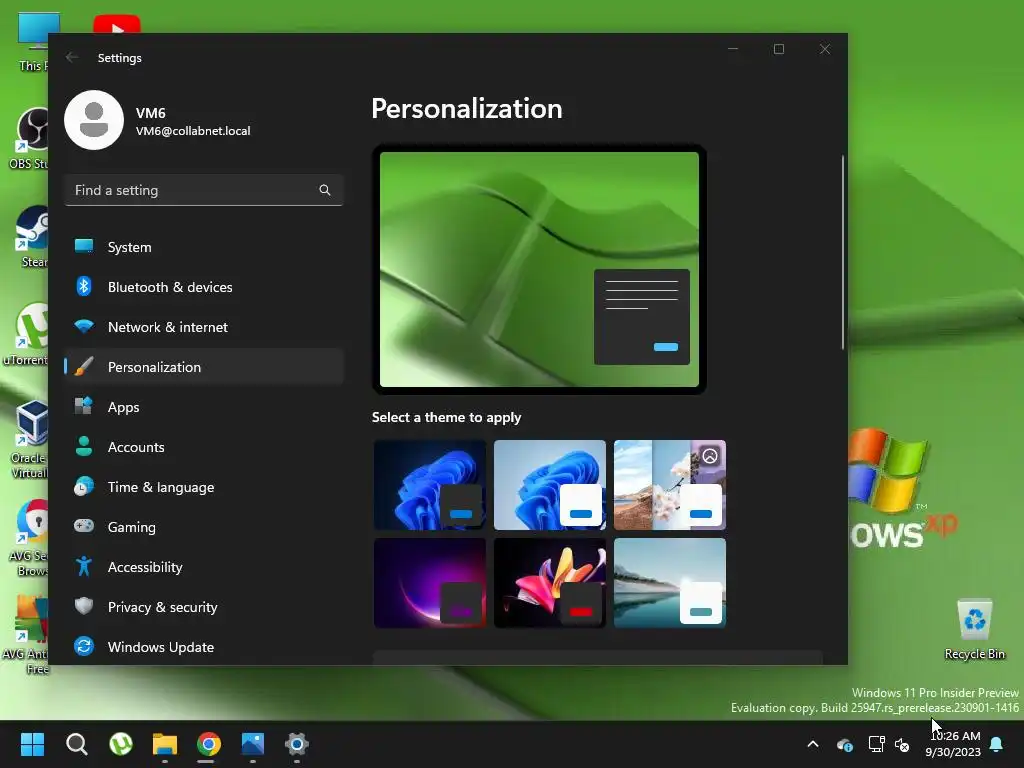Image resolution: width=1024 pixels, height=768 pixels.
Task: Open Accounts settings
Action: (204, 447)
